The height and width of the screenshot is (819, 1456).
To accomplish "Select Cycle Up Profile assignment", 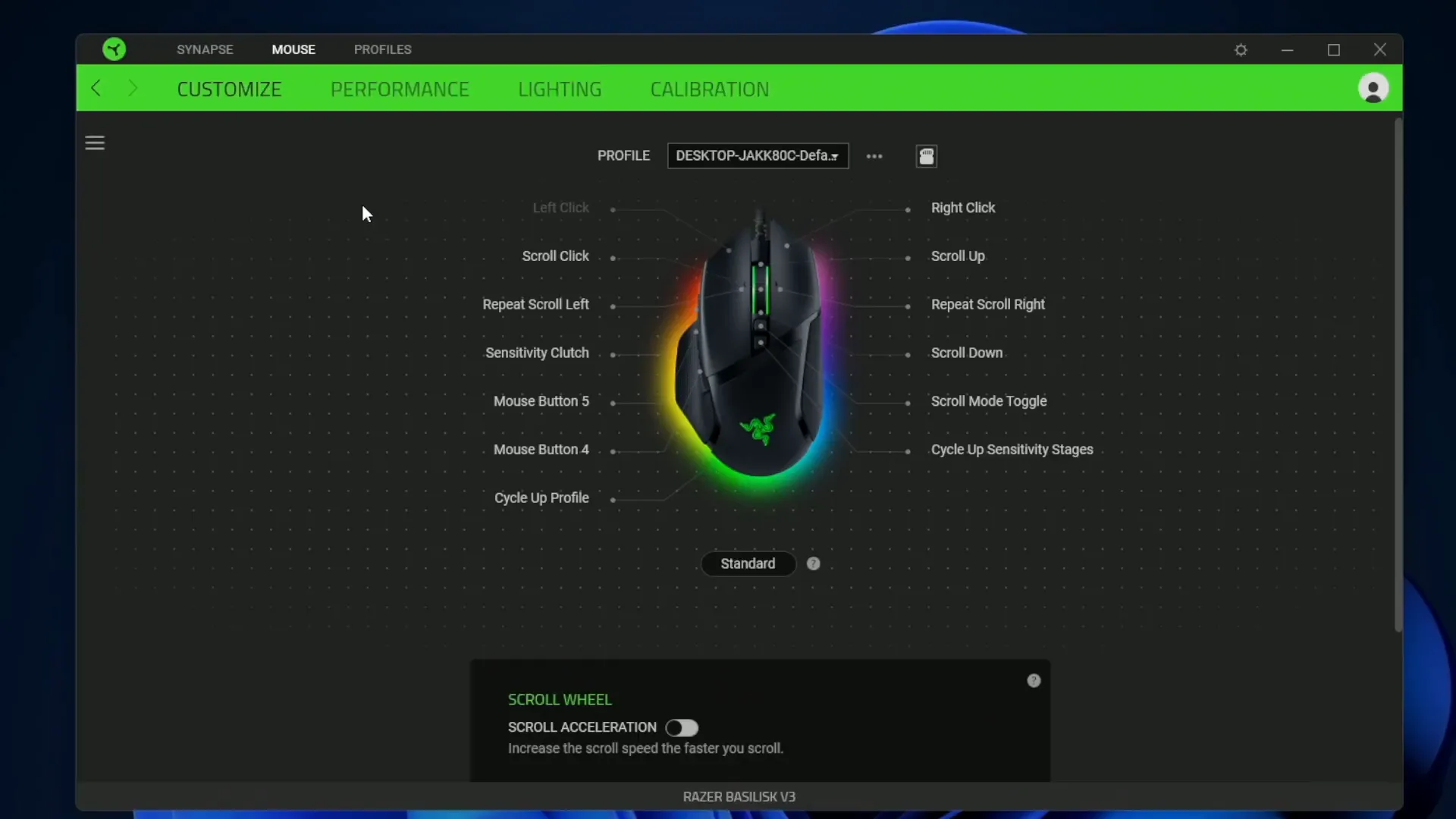I will pyautogui.click(x=541, y=498).
